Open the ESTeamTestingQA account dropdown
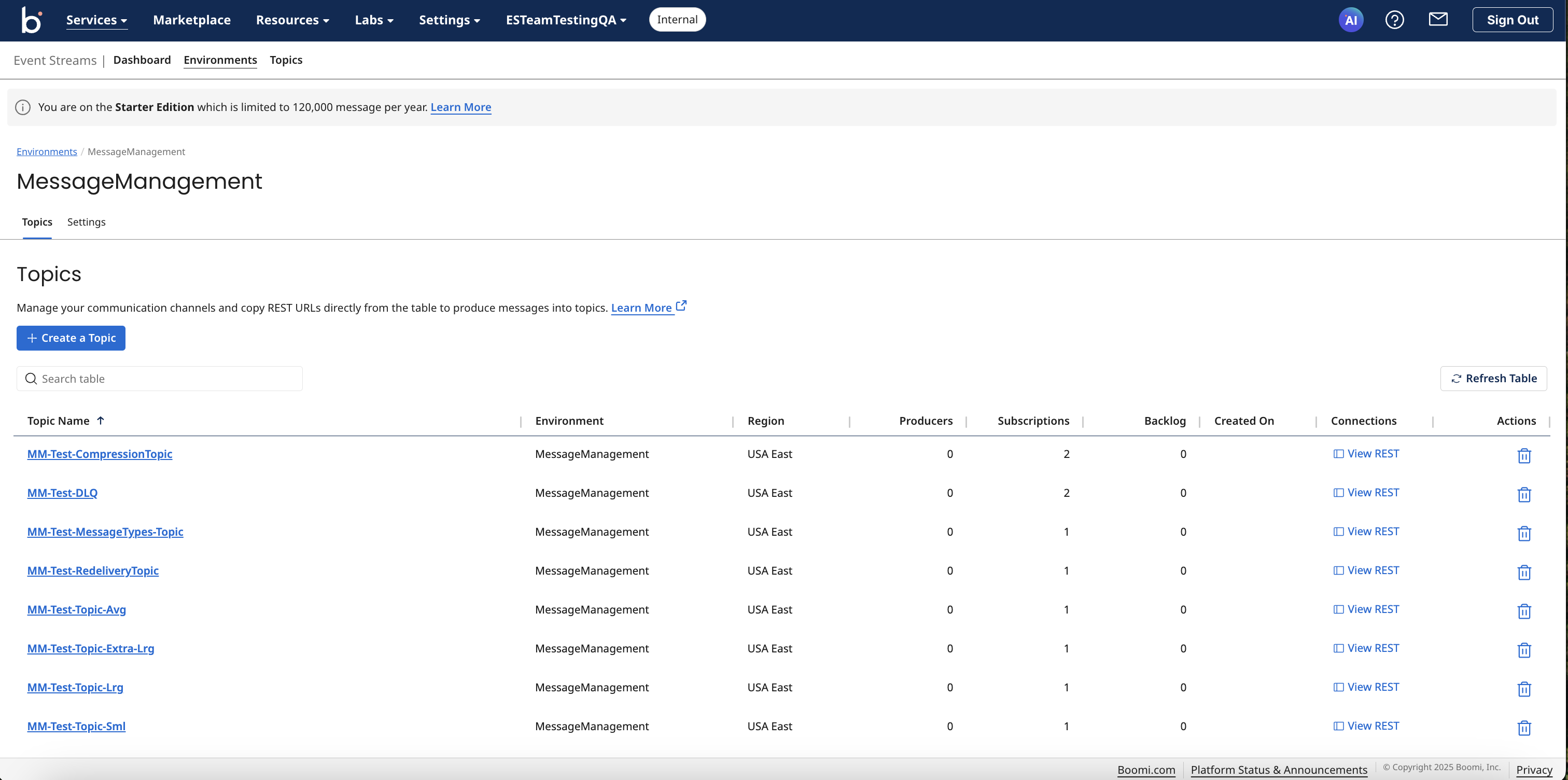Screen dimensions: 1568x780 click(x=565, y=20)
